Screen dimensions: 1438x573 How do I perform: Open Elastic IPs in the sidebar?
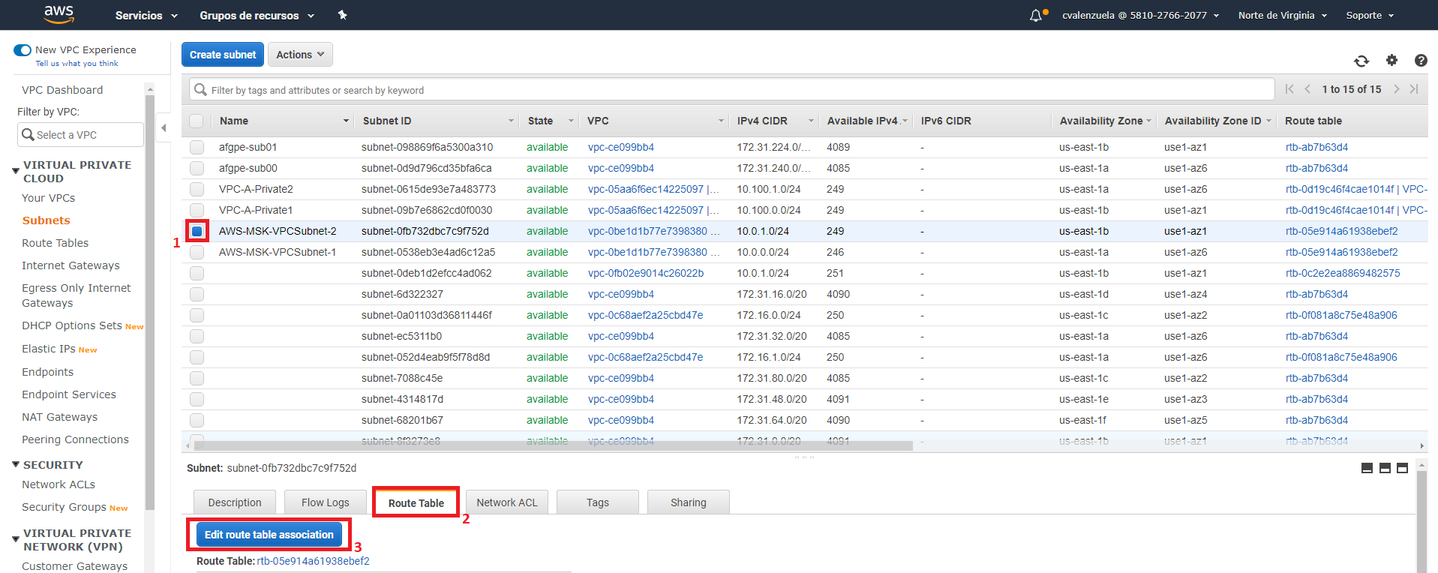pyautogui.click(x=48, y=349)
